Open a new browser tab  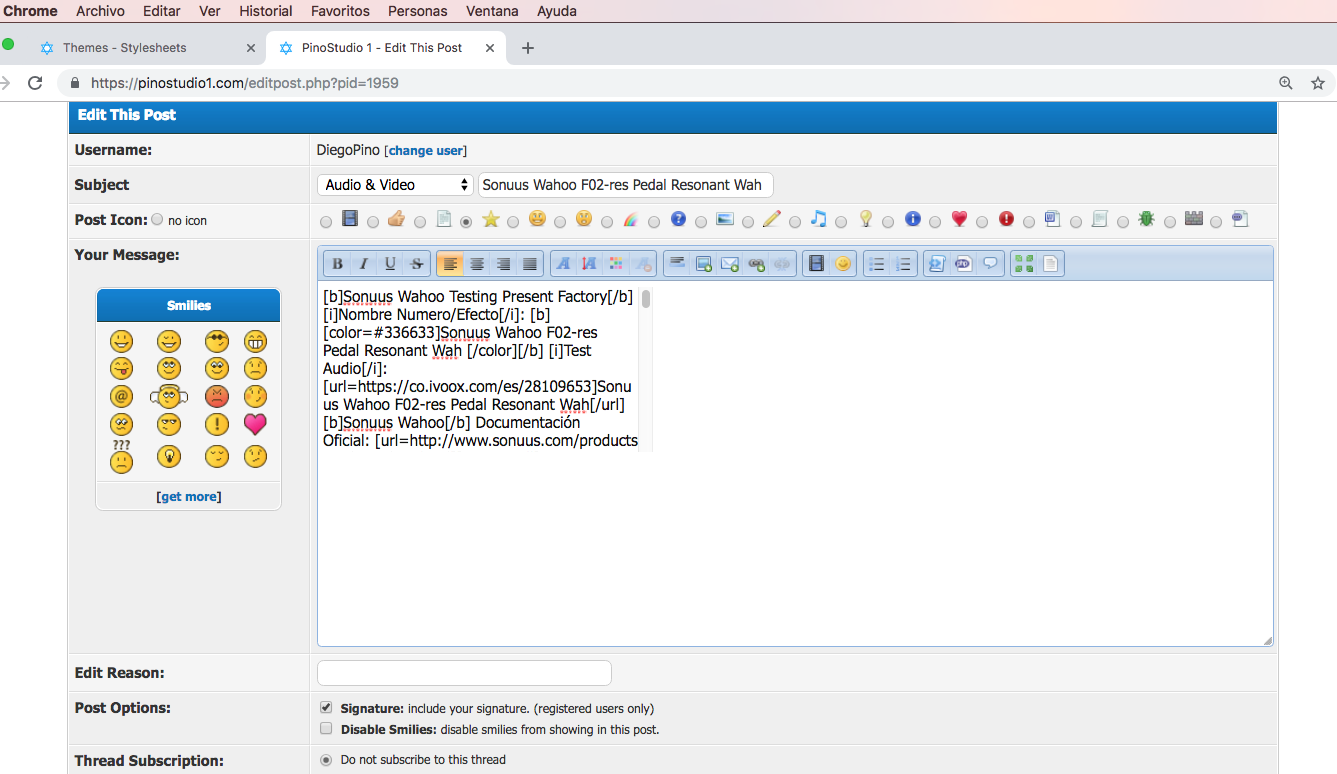tap(528, 48)
